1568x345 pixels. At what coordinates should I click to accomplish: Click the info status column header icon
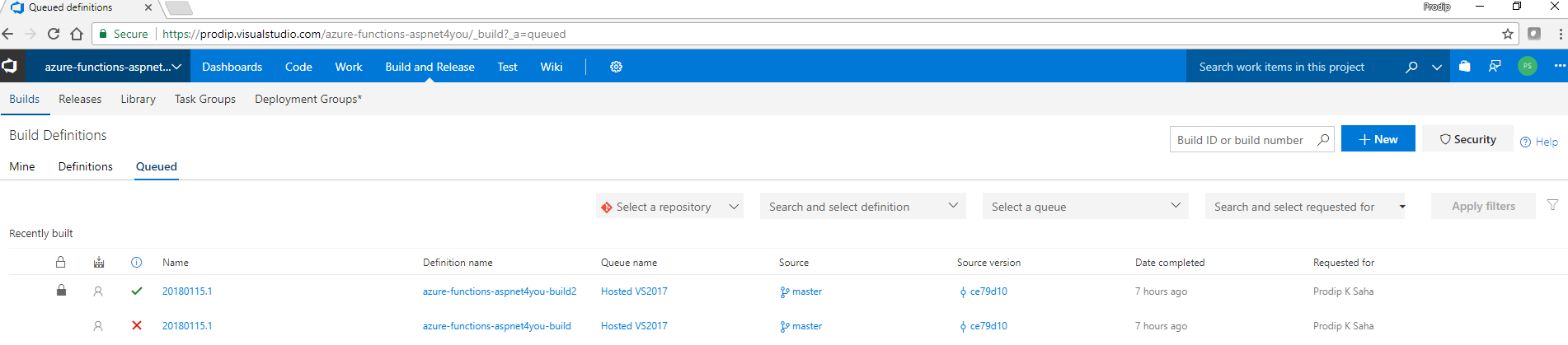137,262
